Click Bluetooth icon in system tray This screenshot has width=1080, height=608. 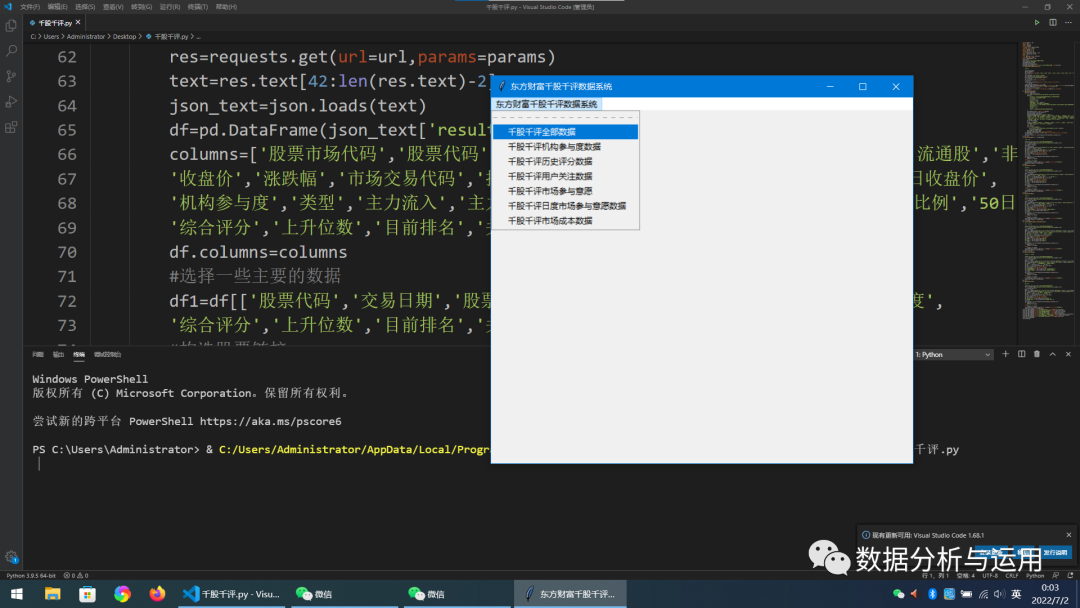pos(932,594)
